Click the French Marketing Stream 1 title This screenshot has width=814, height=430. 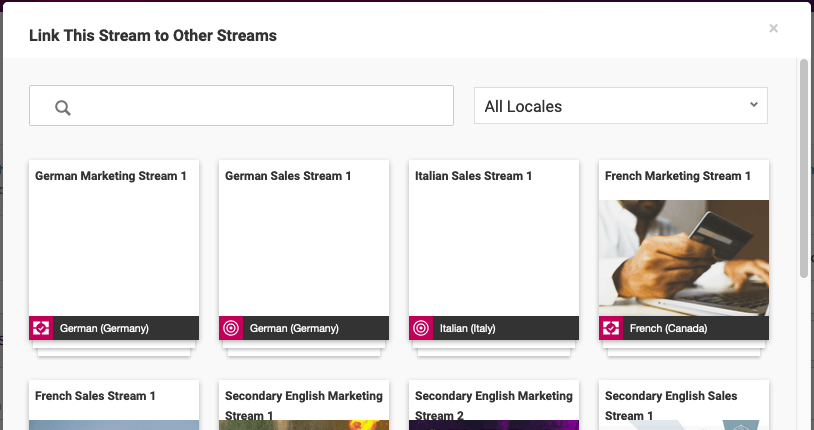click(x=678, y=176)
